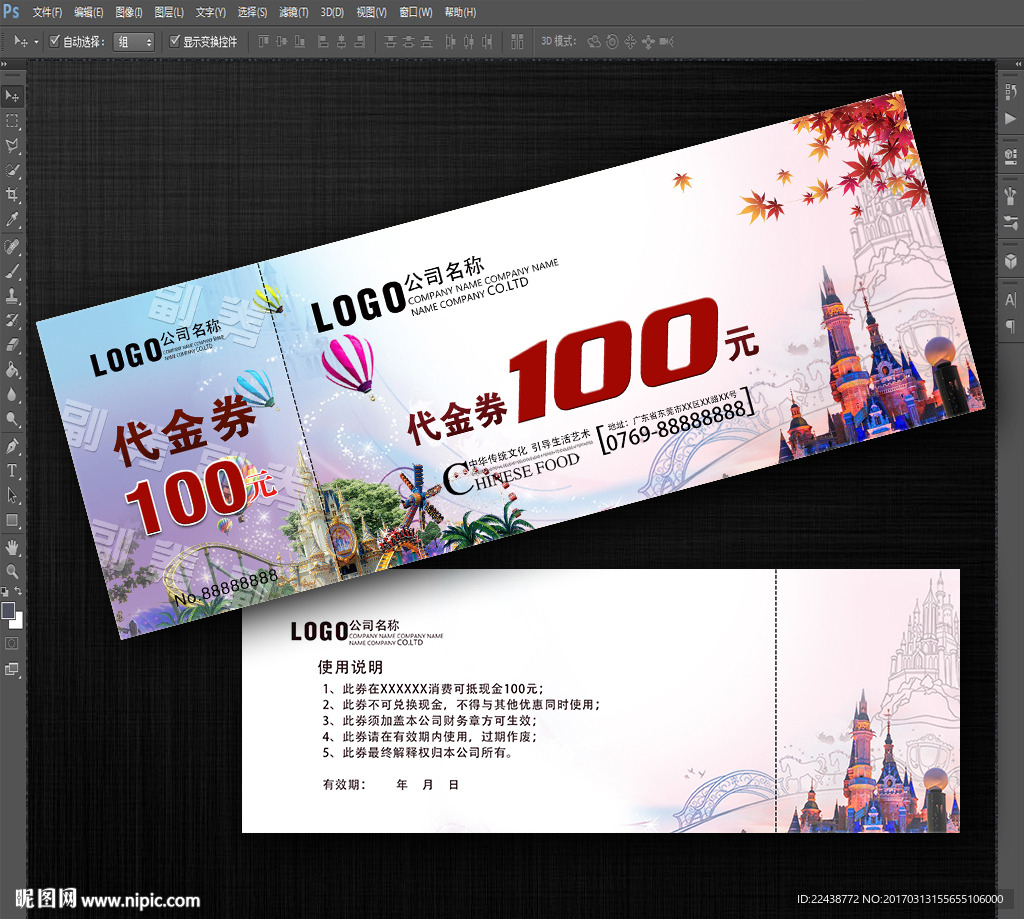This screenshot has height=919, width=1024.
Task: Click the align horizontal centers button
Action: 341,42
